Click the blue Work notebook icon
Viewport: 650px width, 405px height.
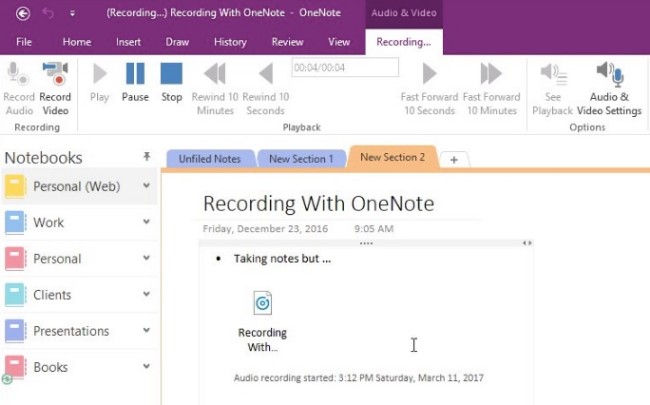point(15,223)
